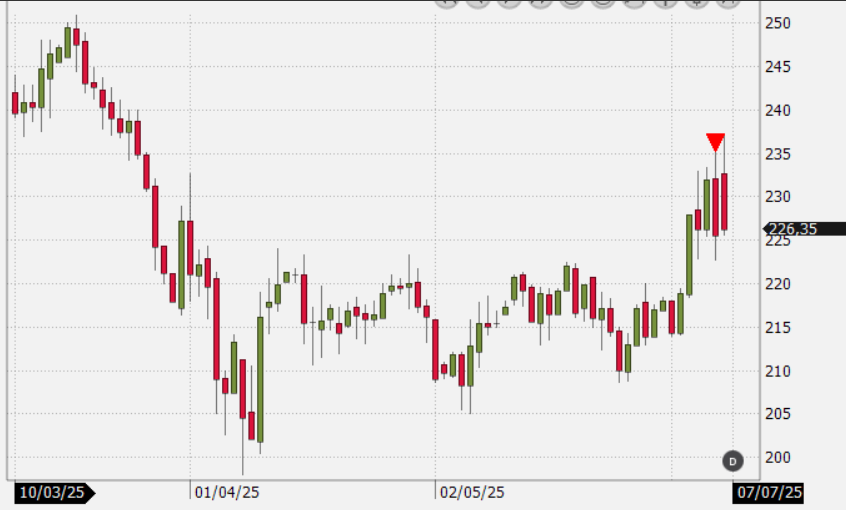Click the round D dividend marker
The width and height of the screenshot is (846, 510).
tap(732, 461)
